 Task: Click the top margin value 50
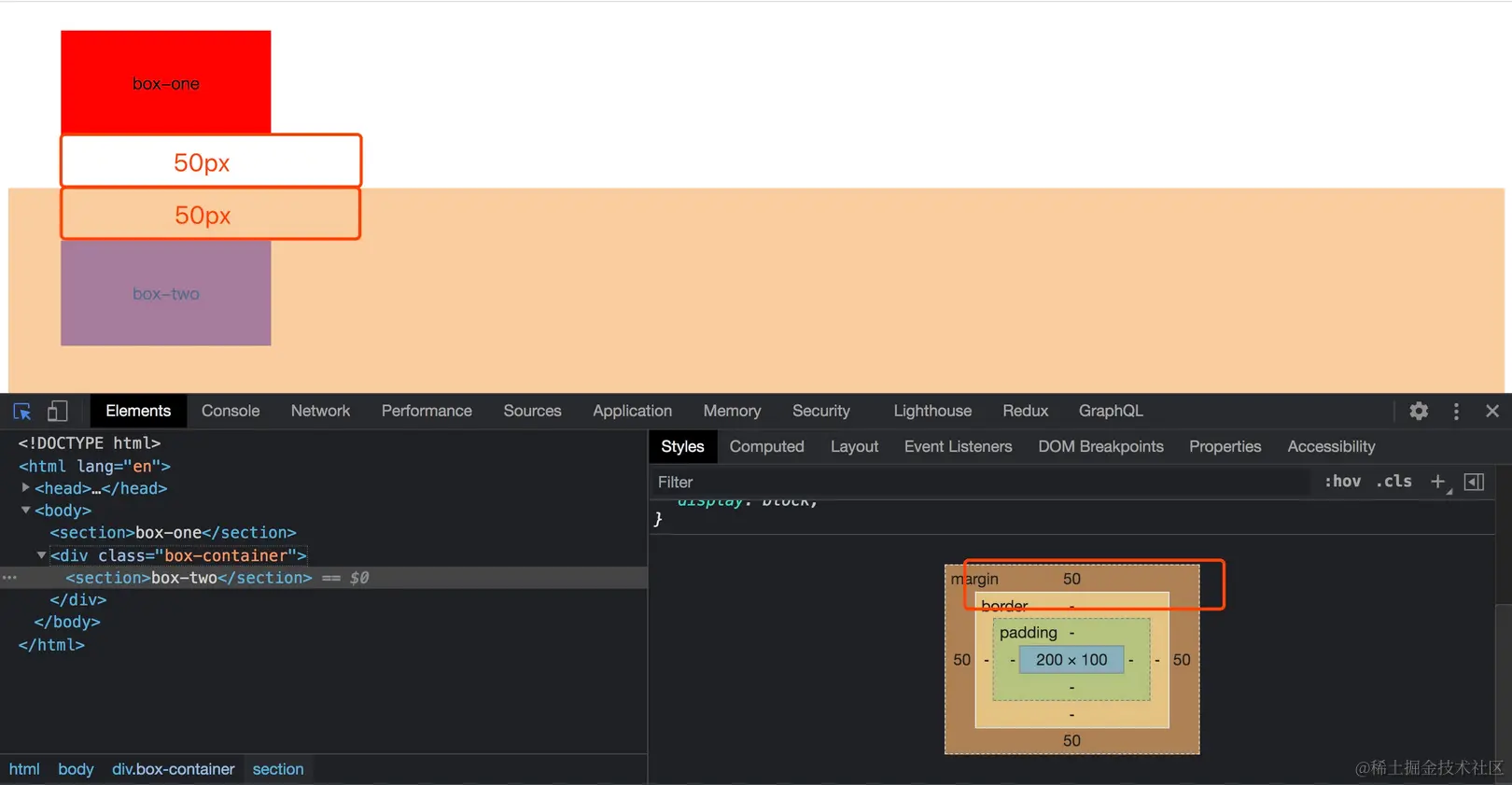tap(1071, 579)
